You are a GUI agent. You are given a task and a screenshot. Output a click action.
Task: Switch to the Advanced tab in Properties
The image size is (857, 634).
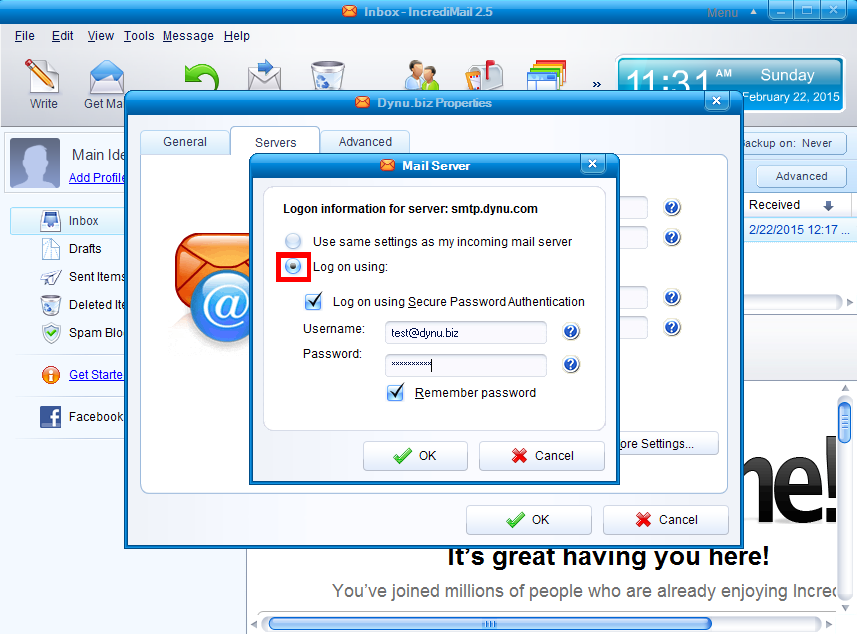point(365,142)
